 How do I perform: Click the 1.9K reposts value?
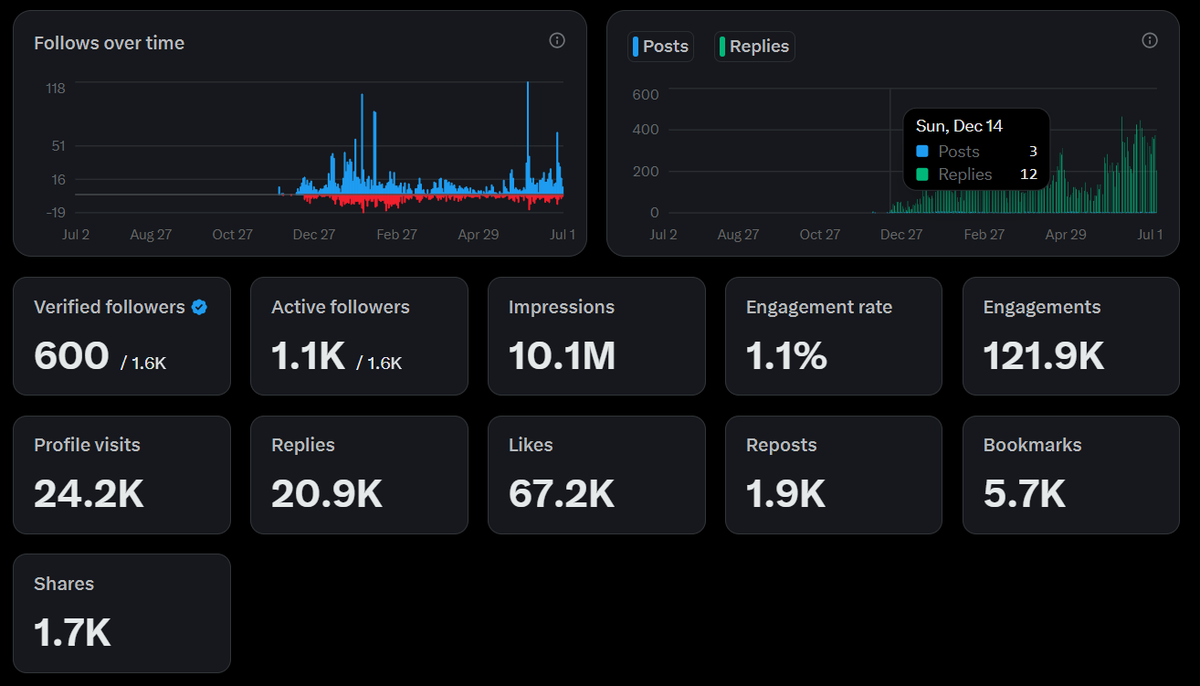(x=786, y=493)
